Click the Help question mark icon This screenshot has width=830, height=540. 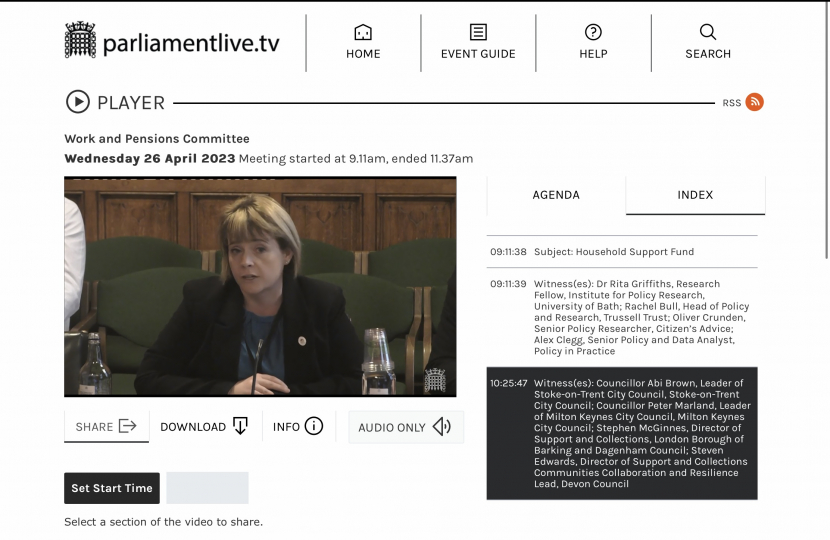[x=593, y=32]
